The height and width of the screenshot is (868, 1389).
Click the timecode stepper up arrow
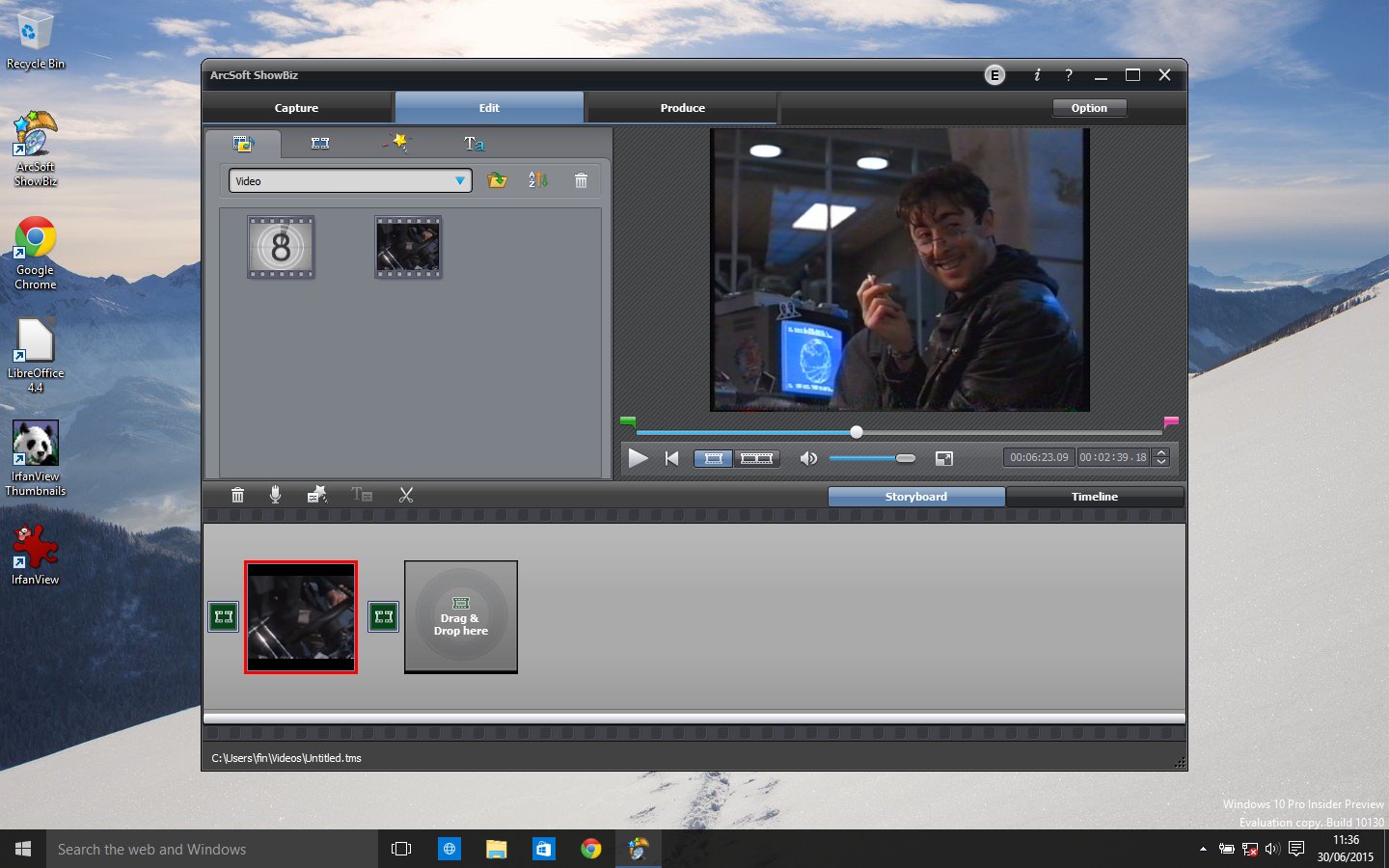(x=1161, y=453)
